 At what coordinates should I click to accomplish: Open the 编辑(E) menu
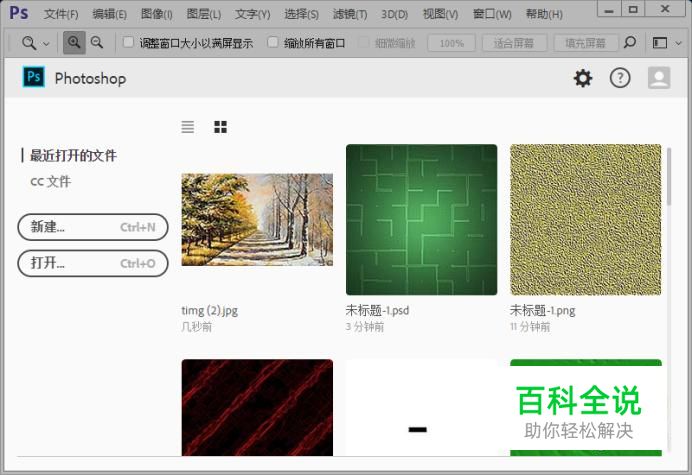pos(109,14)
